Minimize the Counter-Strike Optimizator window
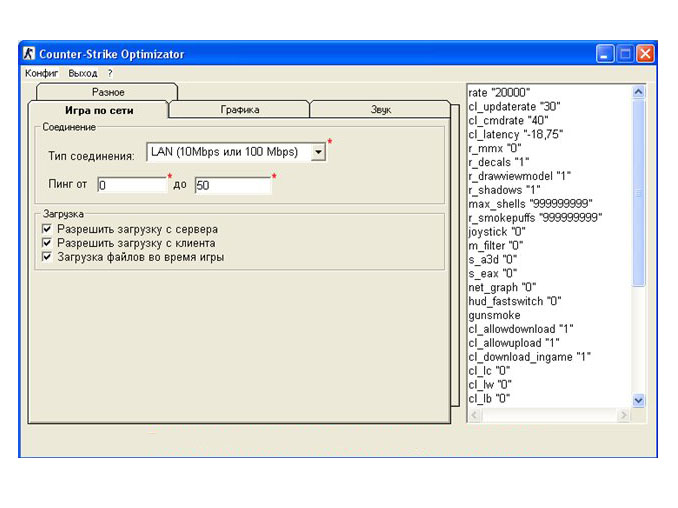The height and width of the screenshot is (508, 678). (604, 54)
